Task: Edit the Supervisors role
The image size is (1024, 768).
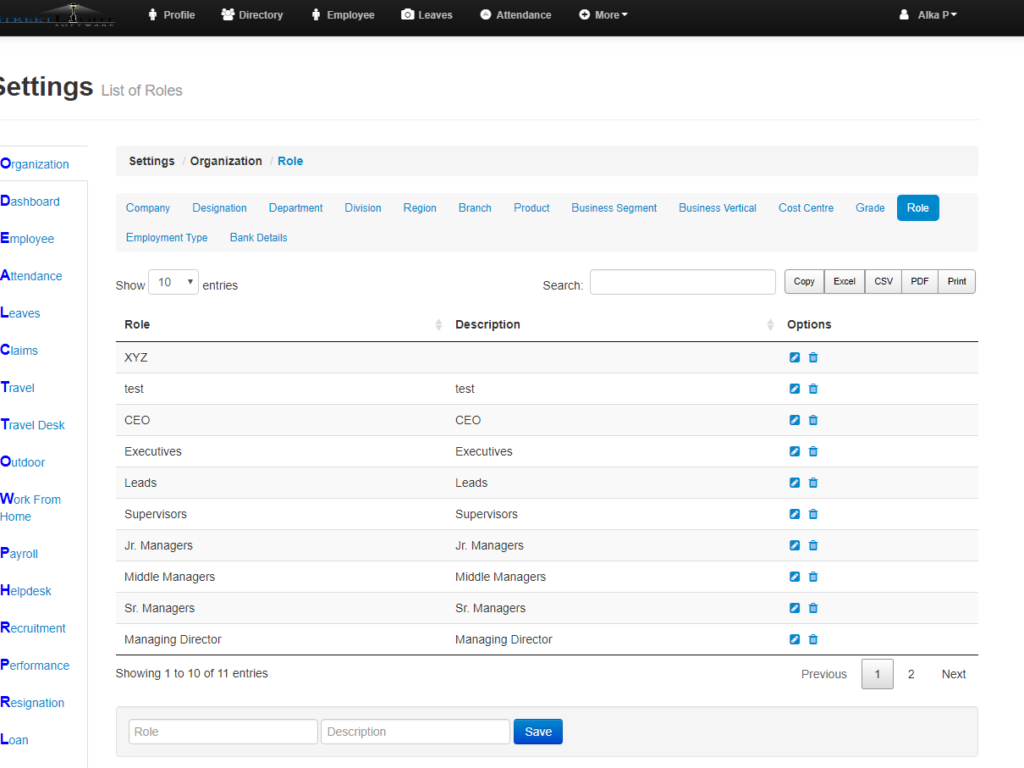Action: [794, 514]
